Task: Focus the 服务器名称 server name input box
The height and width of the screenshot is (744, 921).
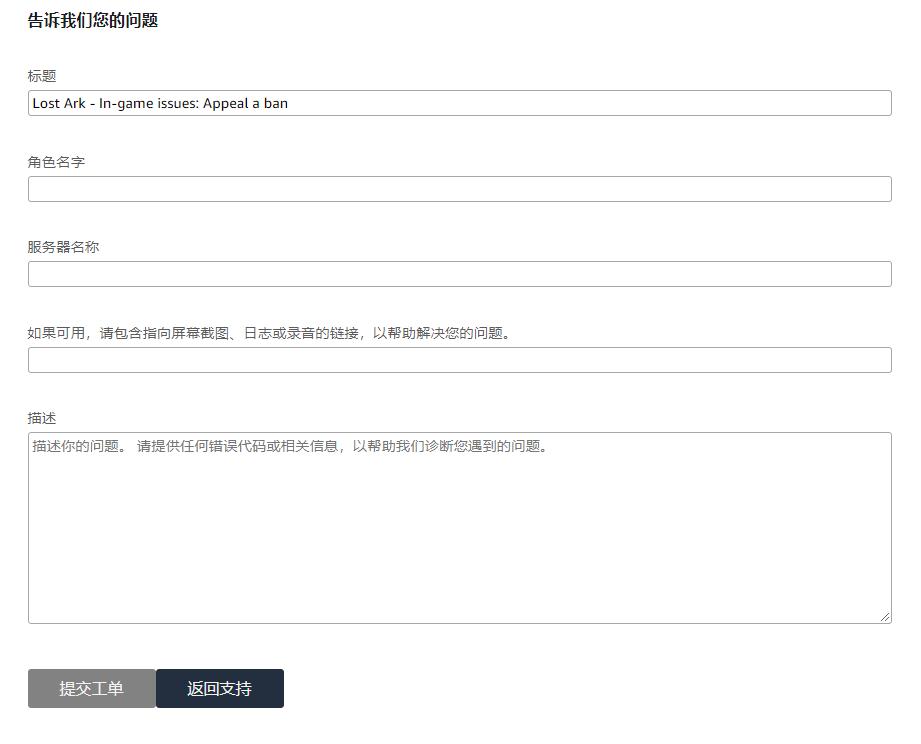Action: (x=460, y=273)
